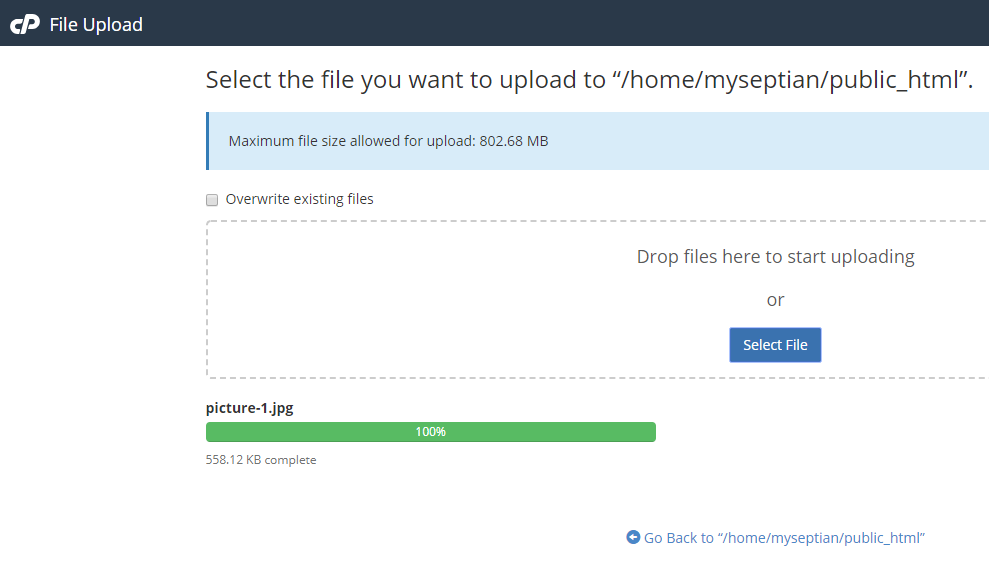Click the File Upload header title
The height and width of the screenshot is (583, 989).
point(96,25)
